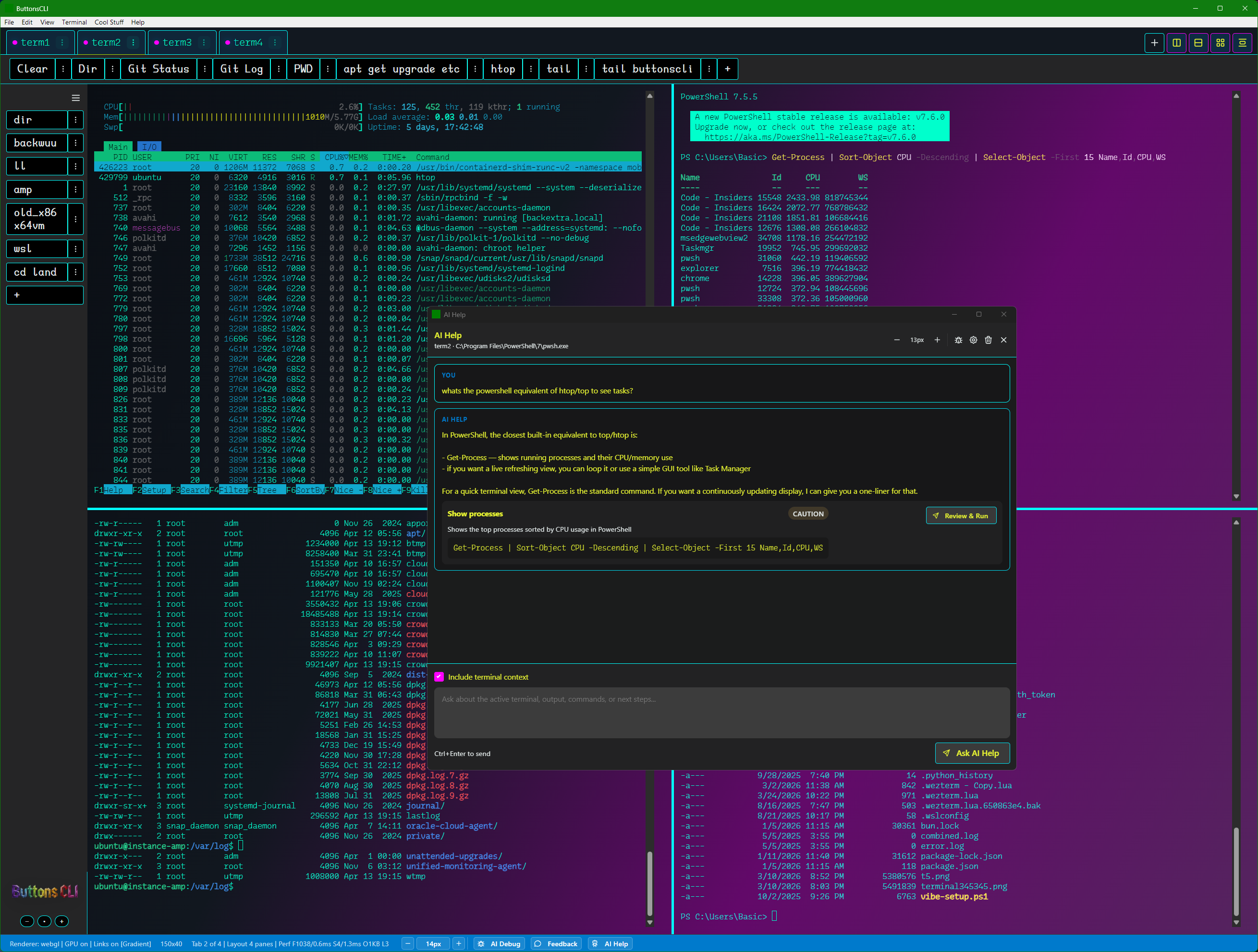Open the sidebar hamburger menu
Screen dimensions: 1258x952
[x=75, y=98]
